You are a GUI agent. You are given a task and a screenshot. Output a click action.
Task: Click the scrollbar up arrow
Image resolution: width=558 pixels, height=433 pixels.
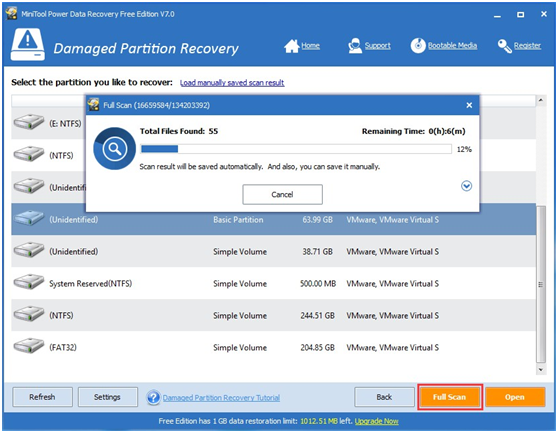tap(541, 100)
